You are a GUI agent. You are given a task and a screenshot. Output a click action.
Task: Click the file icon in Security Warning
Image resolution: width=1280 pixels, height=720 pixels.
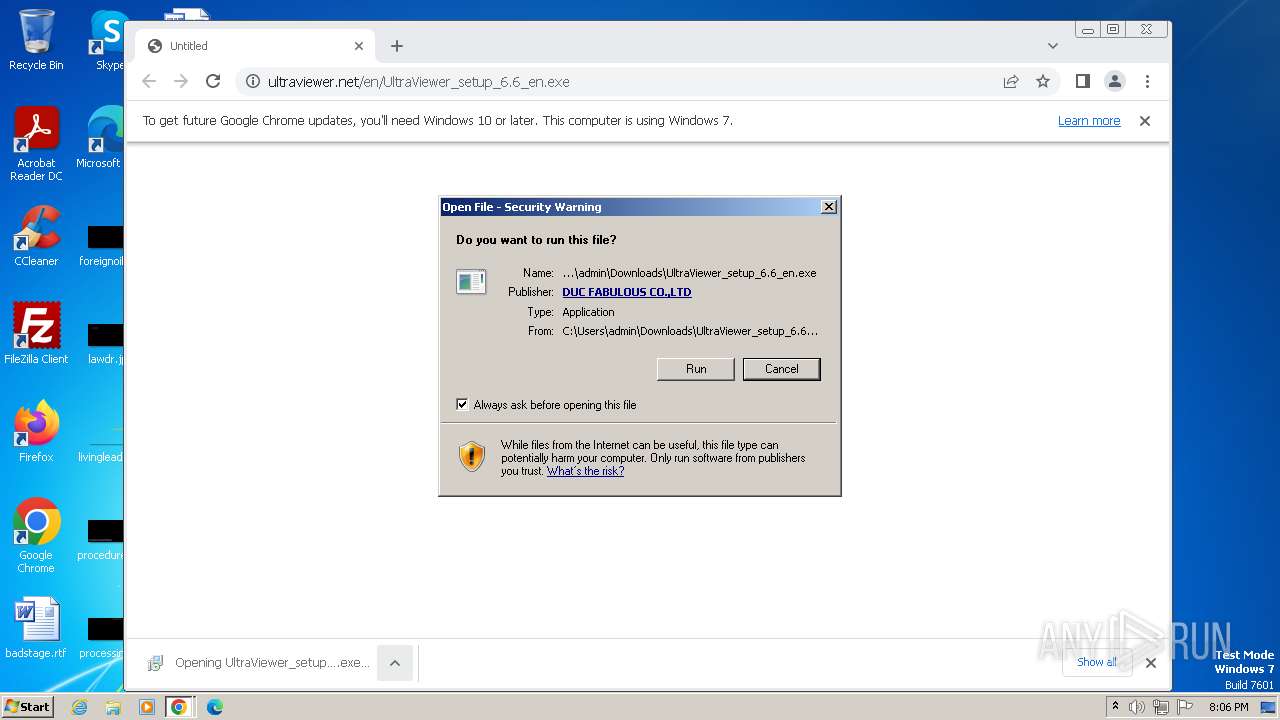pyautogui.click(x=471, y=282)
